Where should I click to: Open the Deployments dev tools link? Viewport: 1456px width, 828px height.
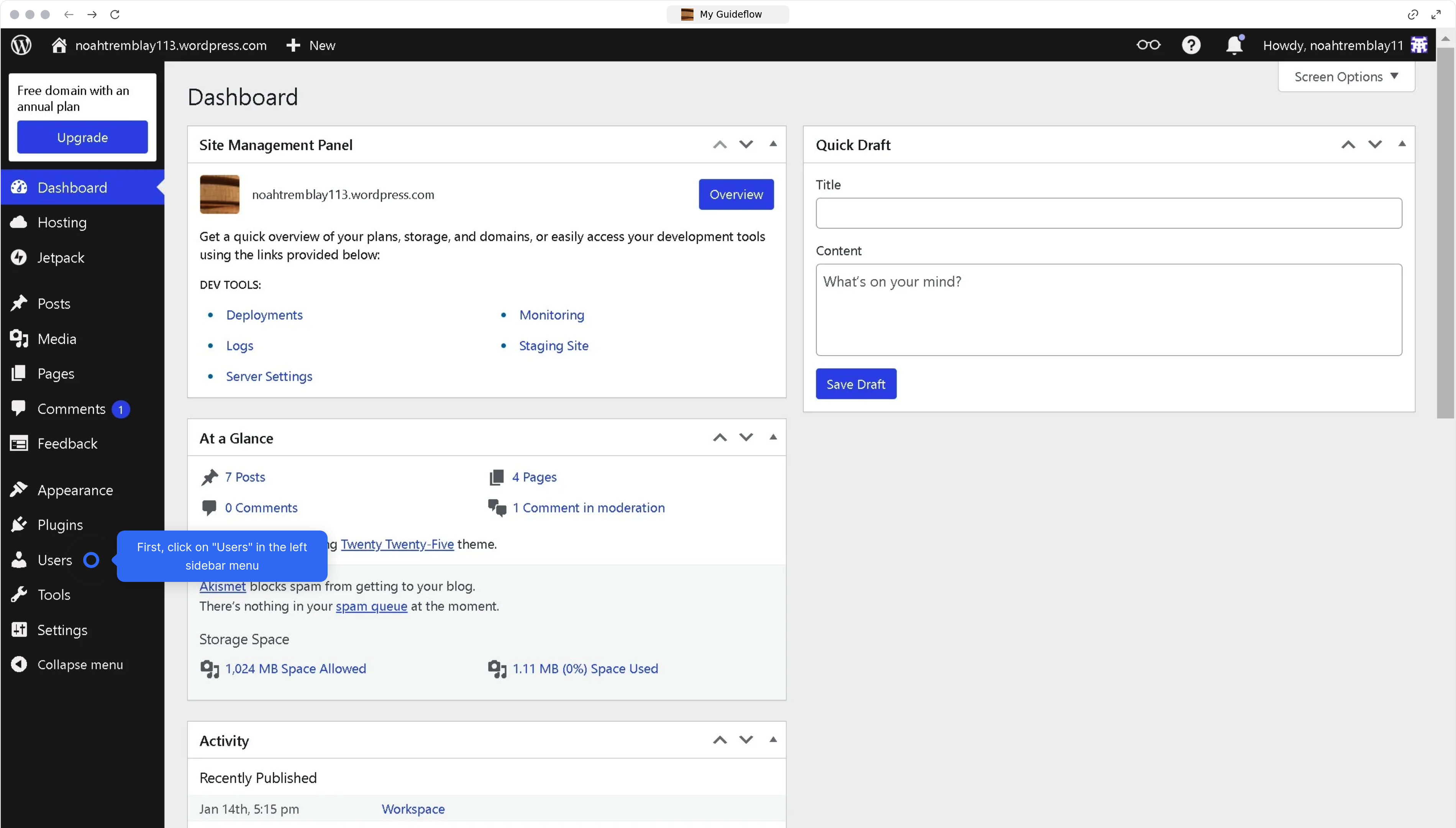[264, 314]
